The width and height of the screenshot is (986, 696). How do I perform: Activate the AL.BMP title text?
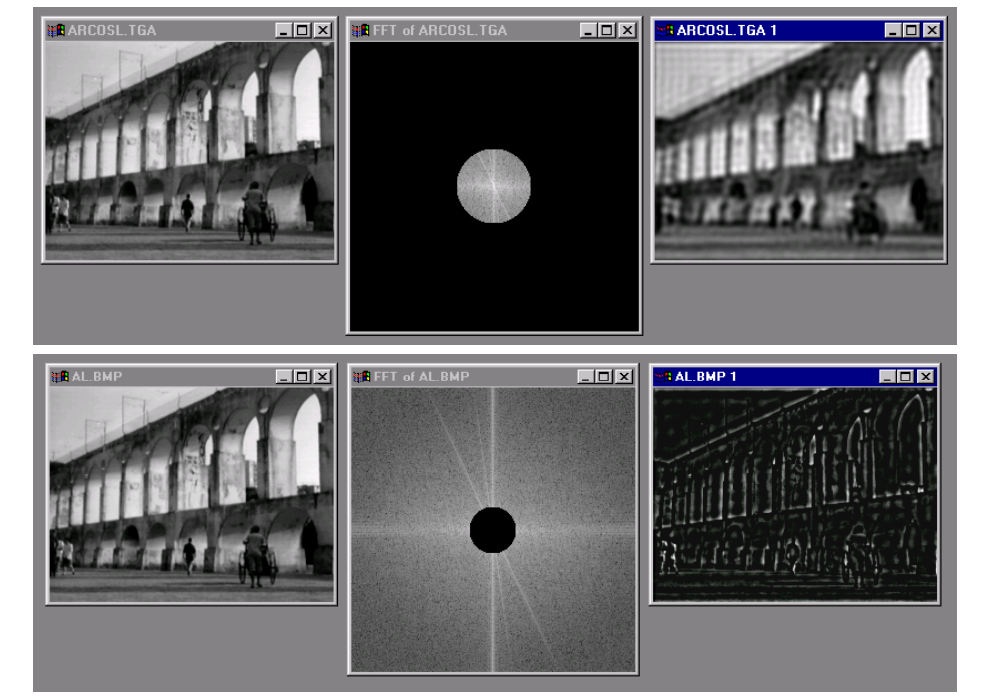coord(97,377)
